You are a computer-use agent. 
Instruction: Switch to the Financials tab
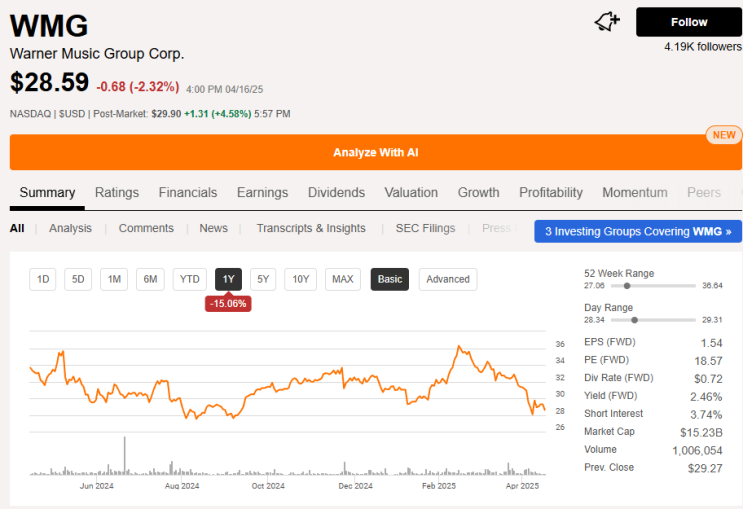[188, 193]
